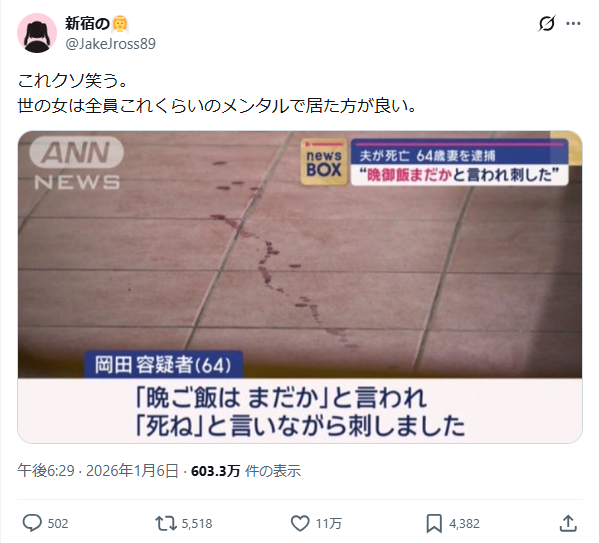The width and height of the screenshot is (599, 543).
Task: Open the three-dot more options menu
Action: click(573, 24)
